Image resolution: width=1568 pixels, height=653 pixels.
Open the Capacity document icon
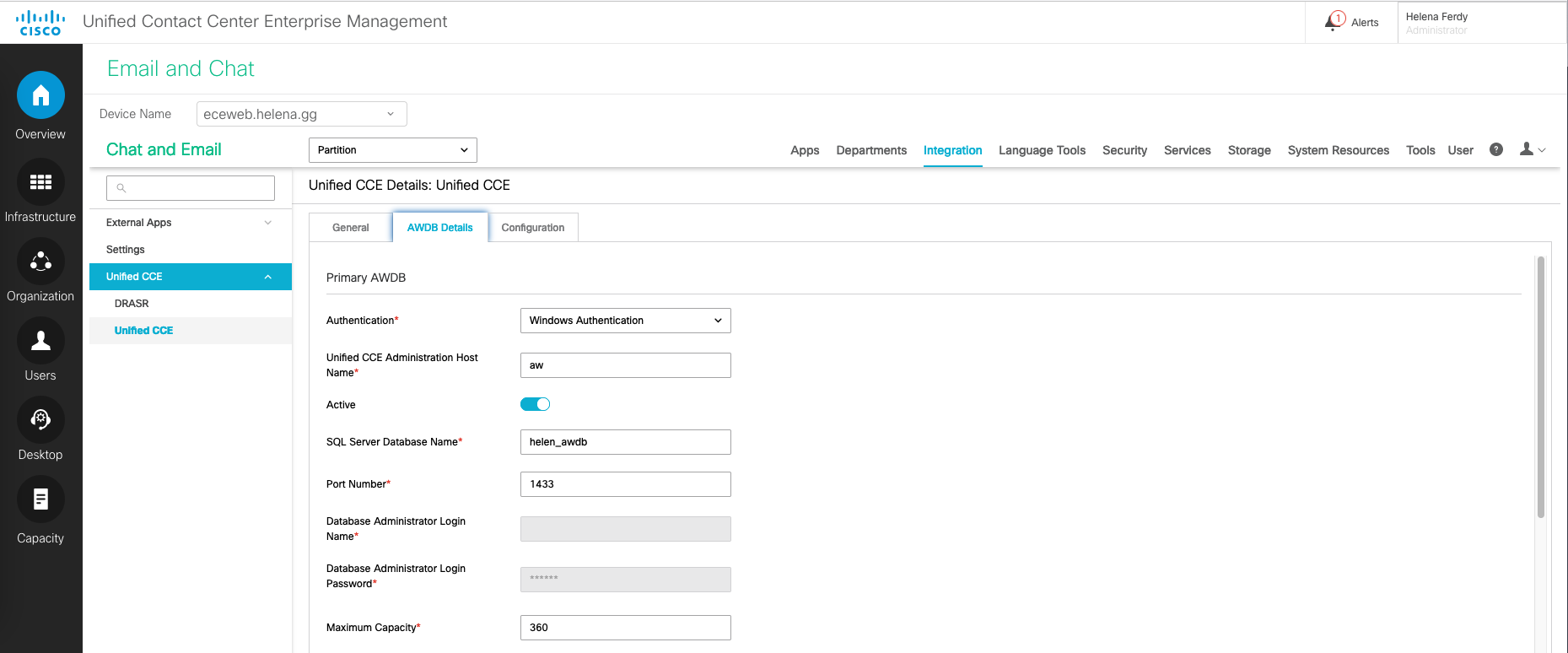(x=40, y=499)
